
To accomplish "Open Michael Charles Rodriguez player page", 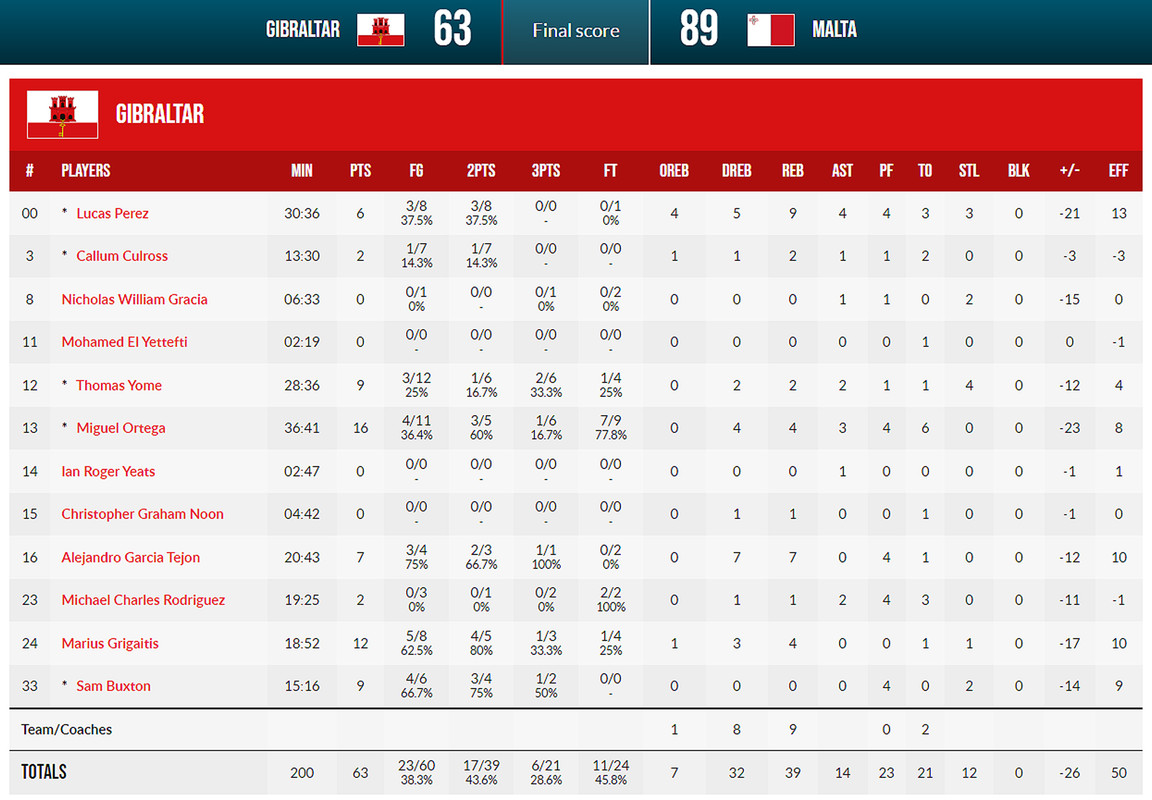I will pyautogui.click(x=143, y=599).
